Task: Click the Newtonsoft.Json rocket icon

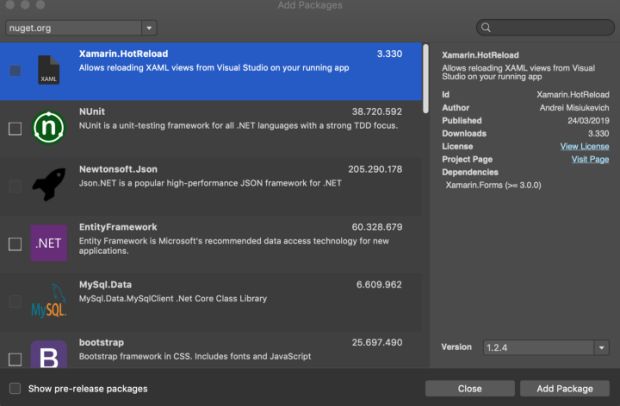Action: 48,185
